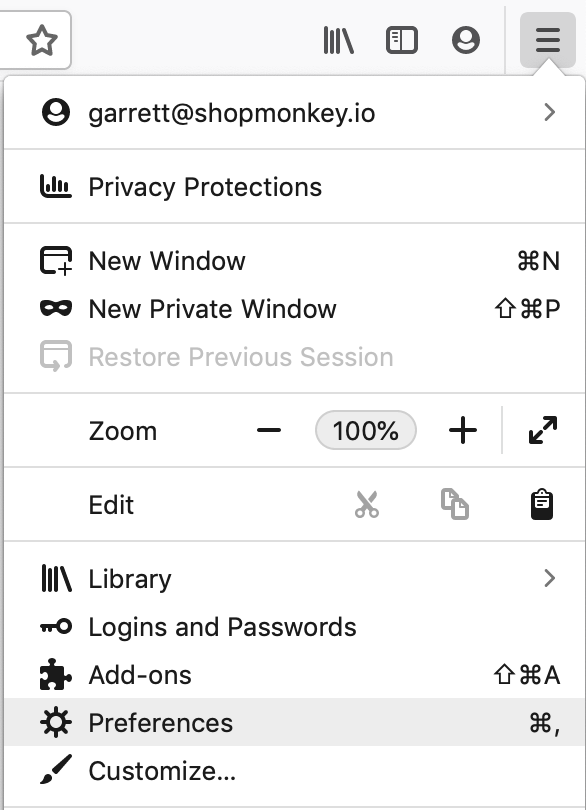
Task: Click the Cut scissors icon
Action: pyautogui.click(x=367, y=504)
